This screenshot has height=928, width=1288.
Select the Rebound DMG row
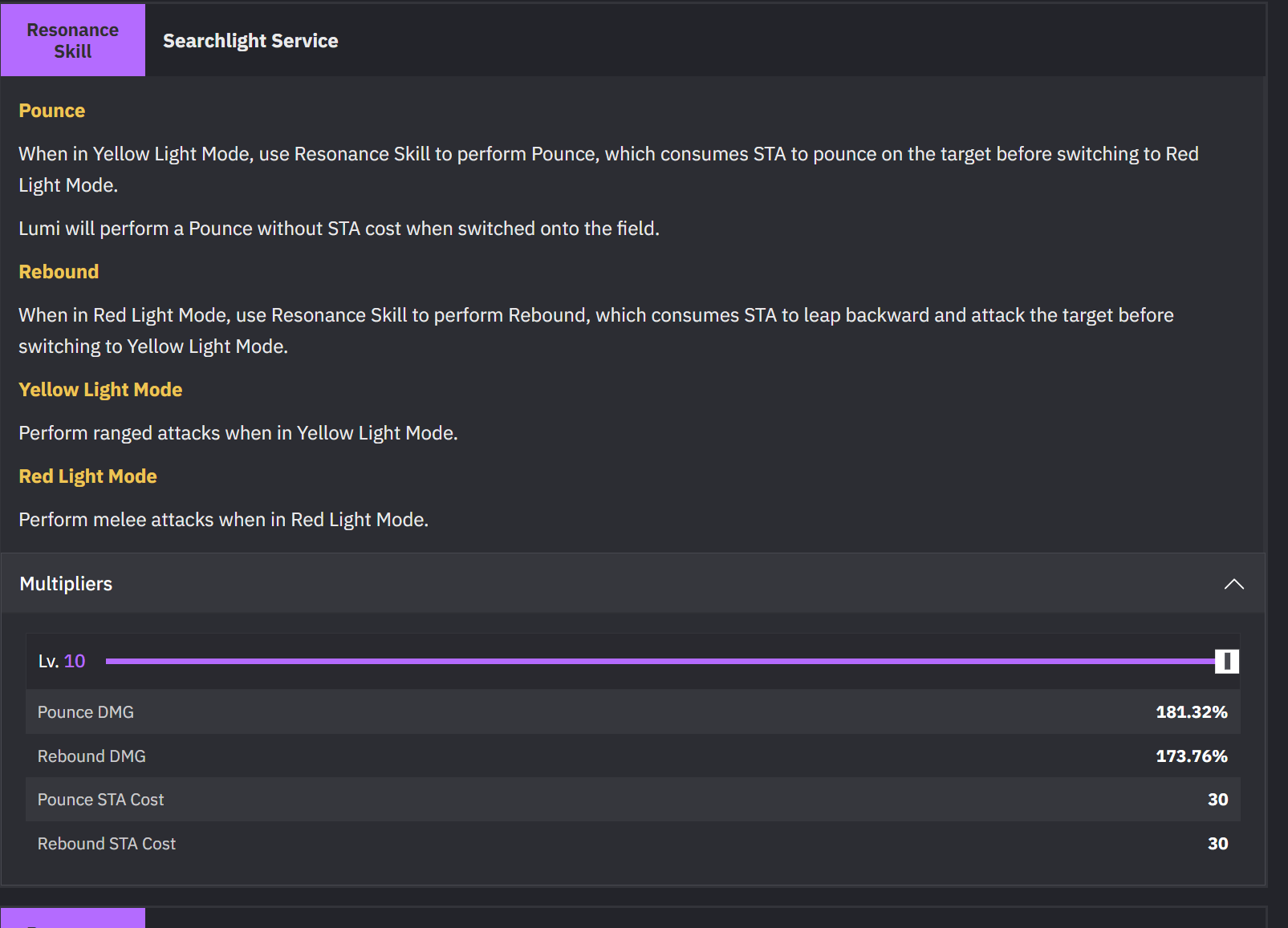[632, 756]
